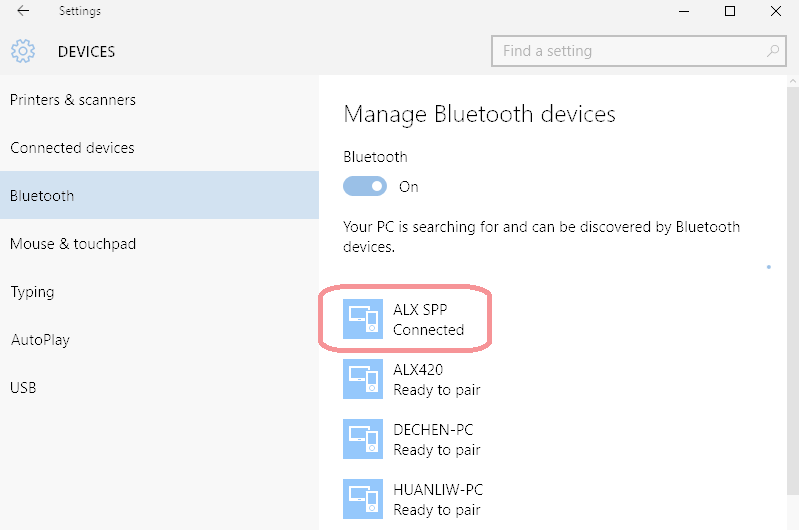Click the back arrow in Settings

23,11
